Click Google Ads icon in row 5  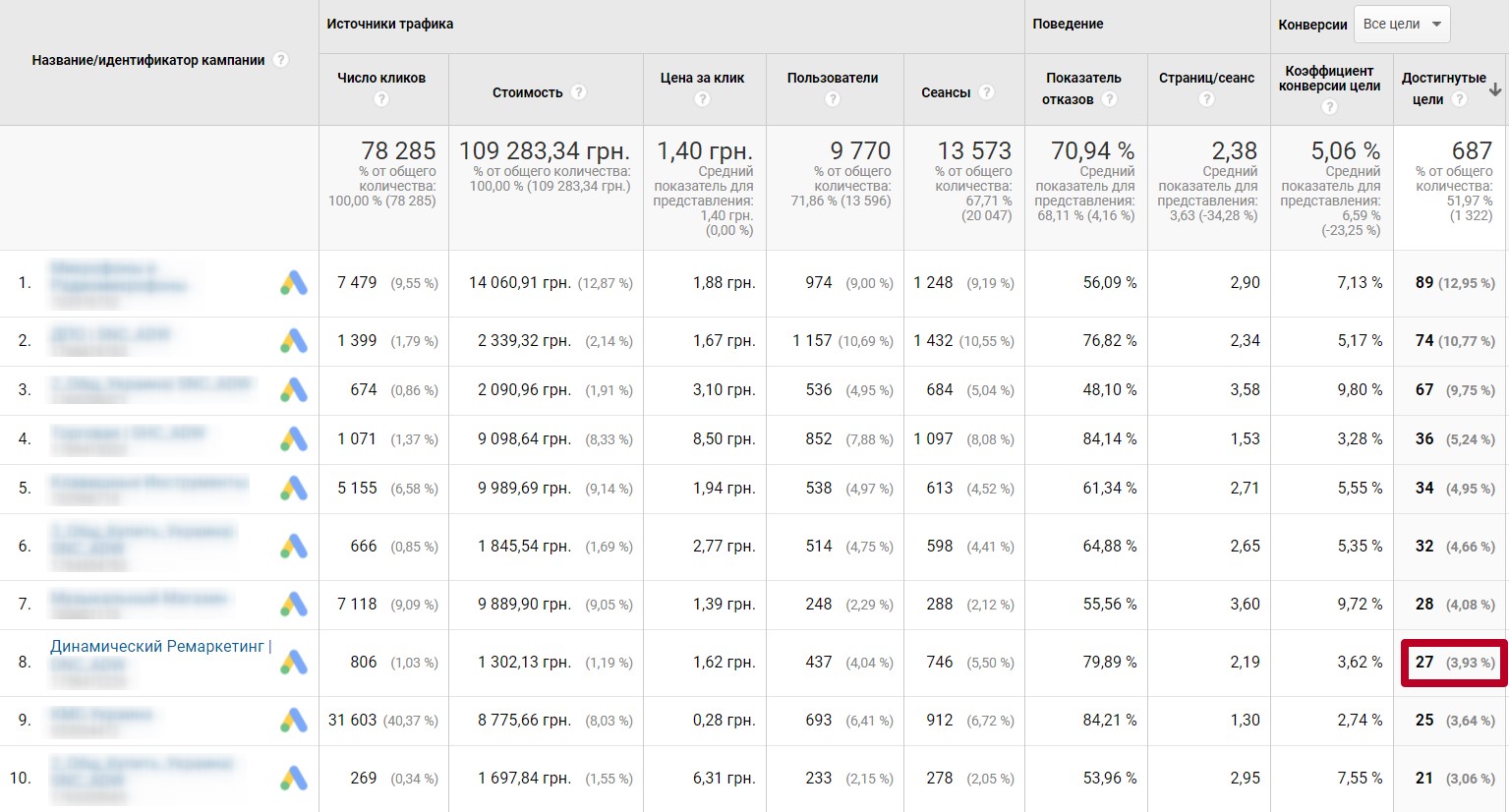(294, 489)
